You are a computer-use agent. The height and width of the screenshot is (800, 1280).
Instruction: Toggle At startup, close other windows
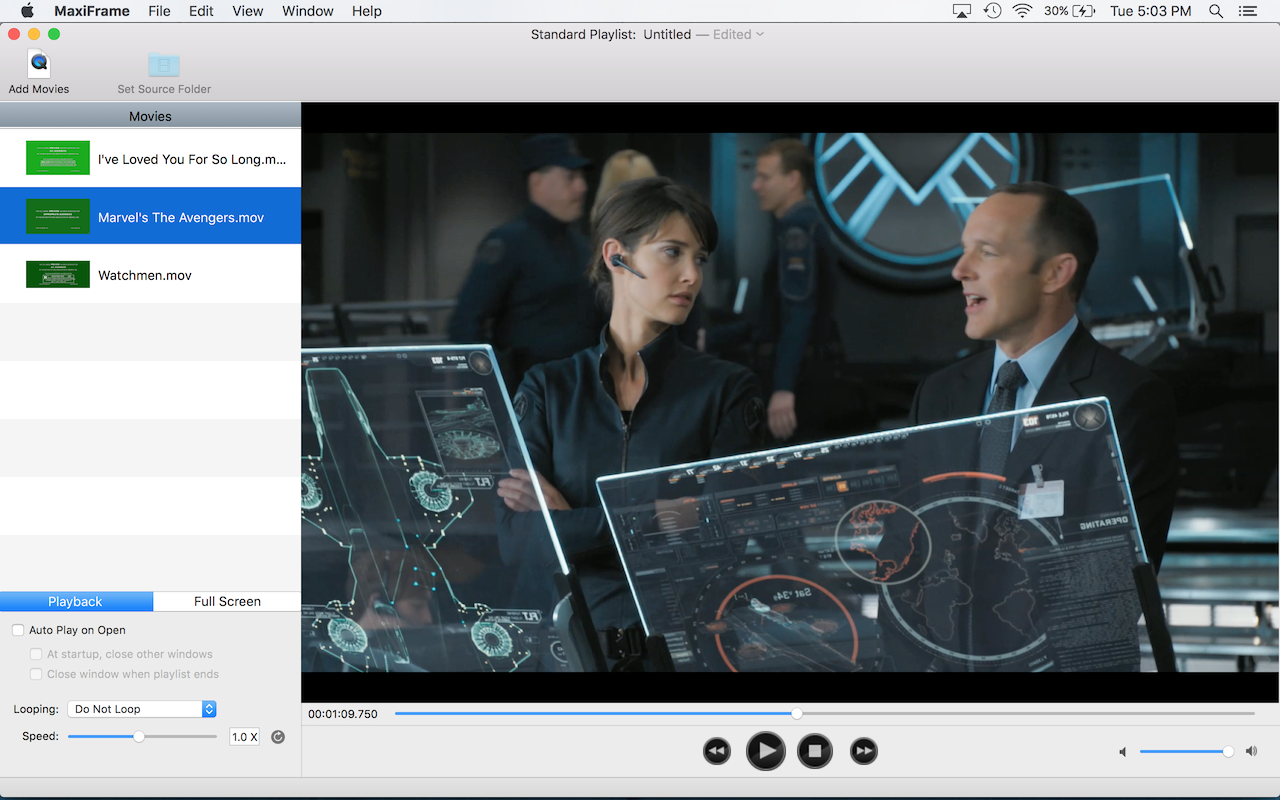36,654
